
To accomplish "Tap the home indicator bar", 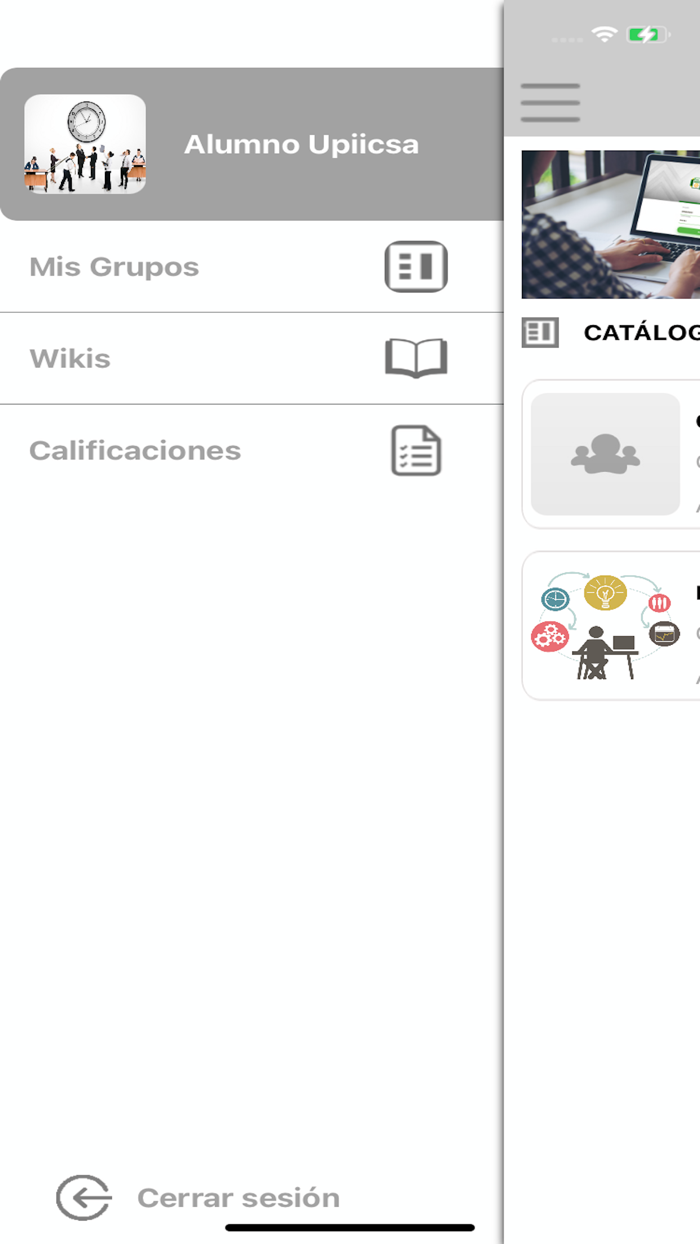I will (x=350, y=1227).
